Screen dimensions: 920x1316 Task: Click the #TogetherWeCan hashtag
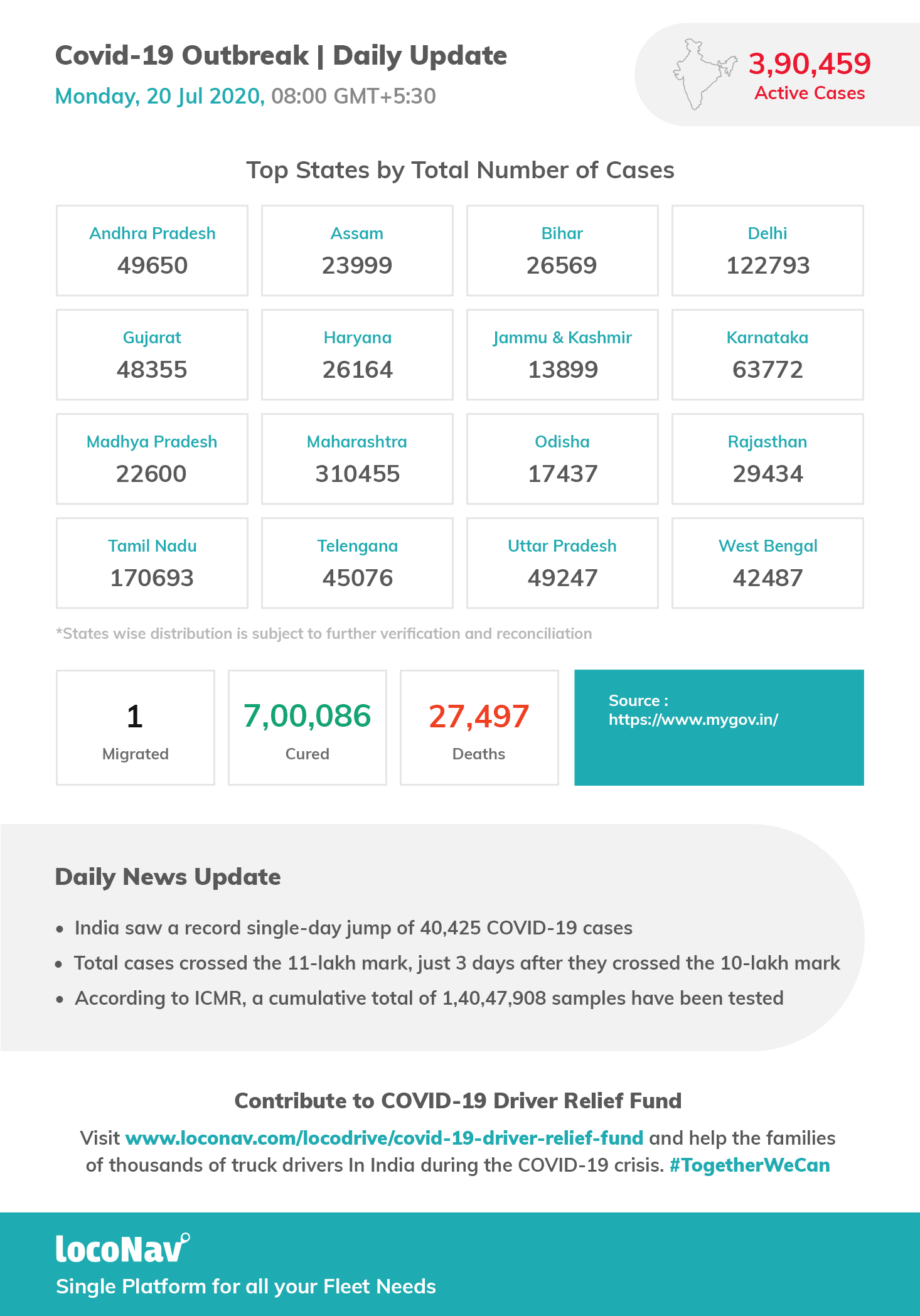tap(749, 1165)
